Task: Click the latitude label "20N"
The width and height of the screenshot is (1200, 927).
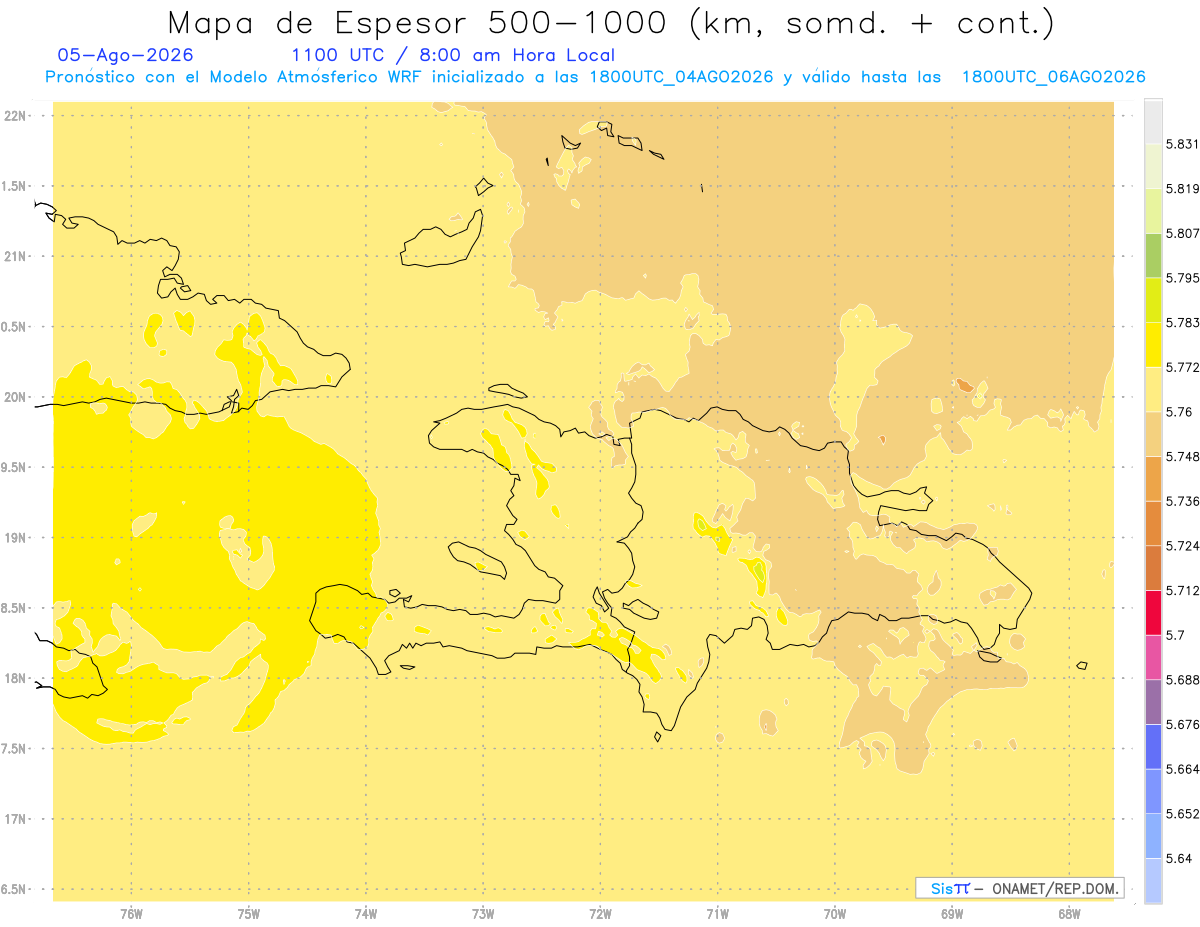Action: [x=14, y=397]
